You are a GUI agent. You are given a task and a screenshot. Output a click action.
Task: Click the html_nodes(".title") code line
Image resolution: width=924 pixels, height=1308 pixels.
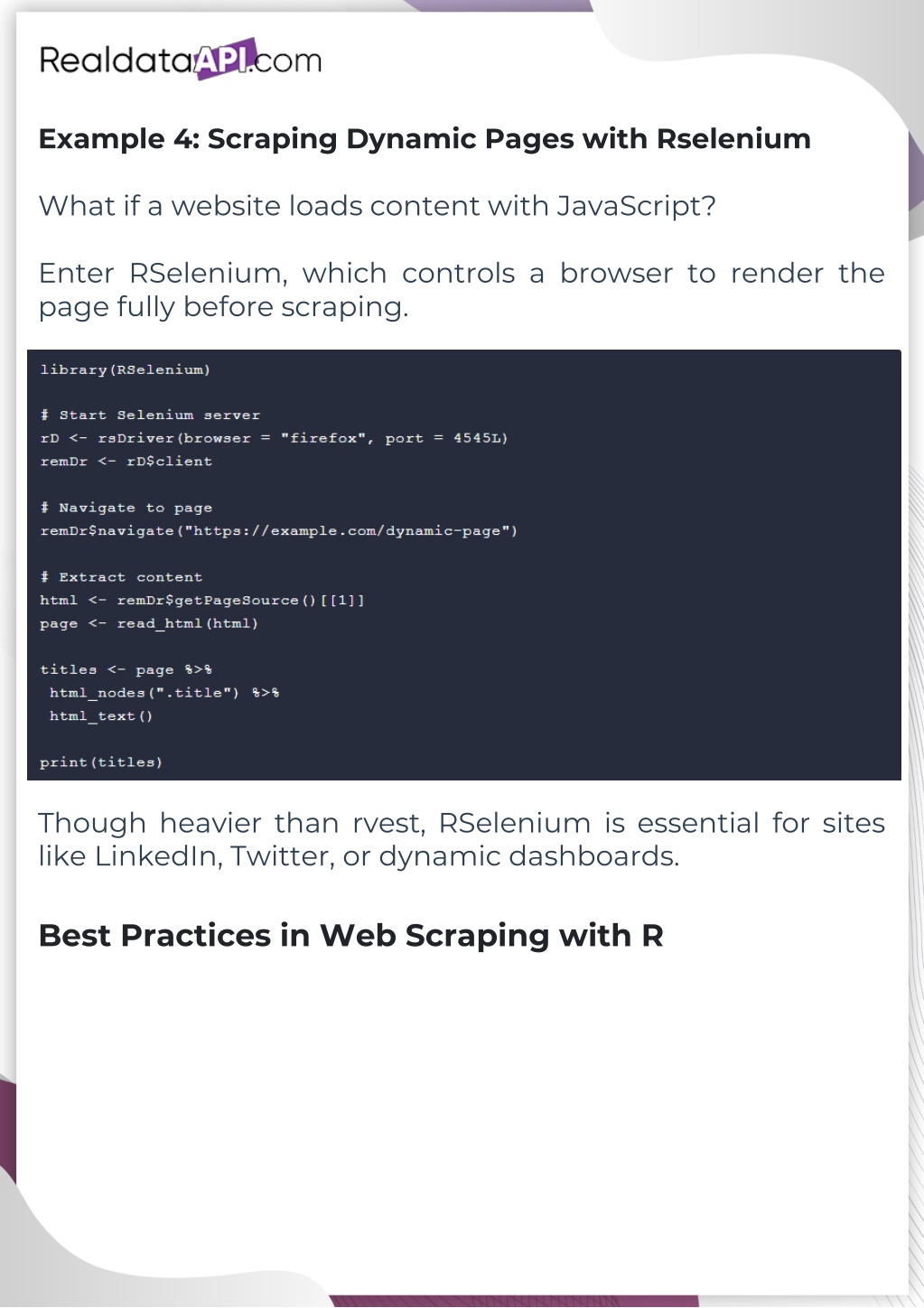(x=163, y=693)
